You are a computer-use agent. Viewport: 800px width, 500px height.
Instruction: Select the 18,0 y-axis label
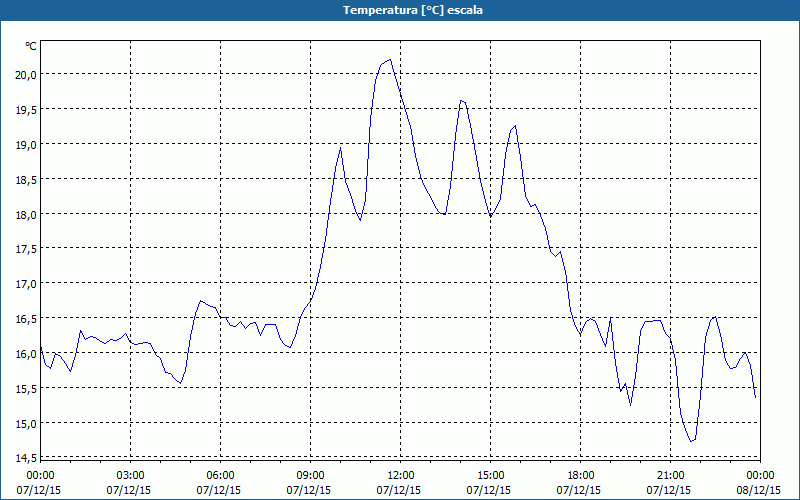(x=27, y=214)
